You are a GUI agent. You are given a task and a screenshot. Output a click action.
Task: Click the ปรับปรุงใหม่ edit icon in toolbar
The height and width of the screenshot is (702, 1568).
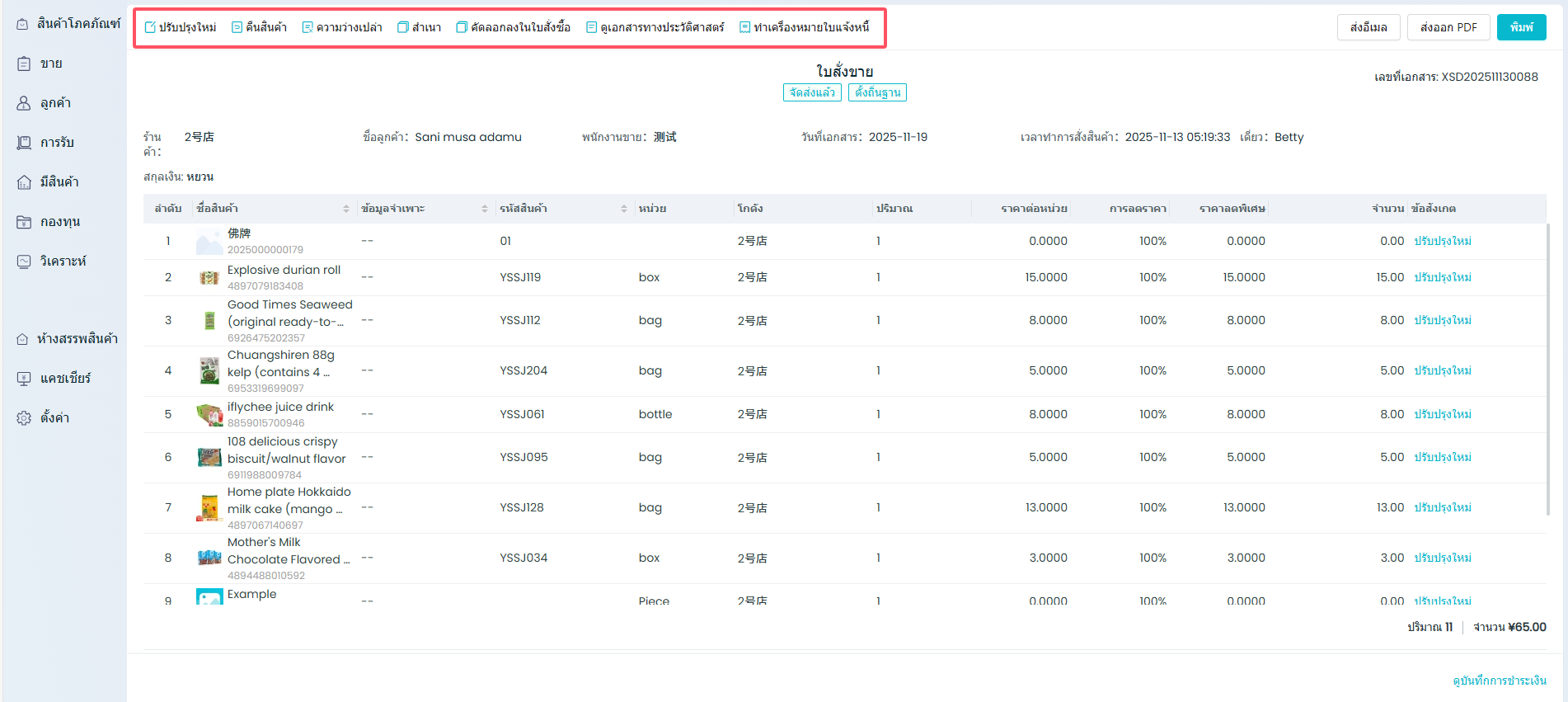(x=151, y=27)
